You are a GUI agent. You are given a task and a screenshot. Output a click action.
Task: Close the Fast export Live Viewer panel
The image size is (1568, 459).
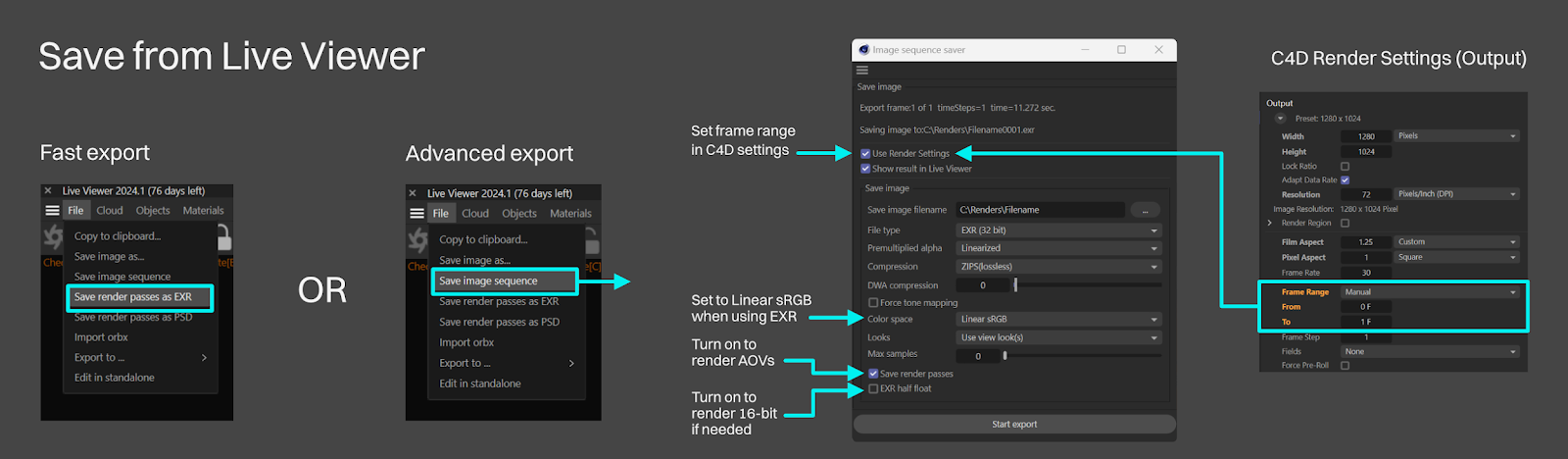point(47,191)
